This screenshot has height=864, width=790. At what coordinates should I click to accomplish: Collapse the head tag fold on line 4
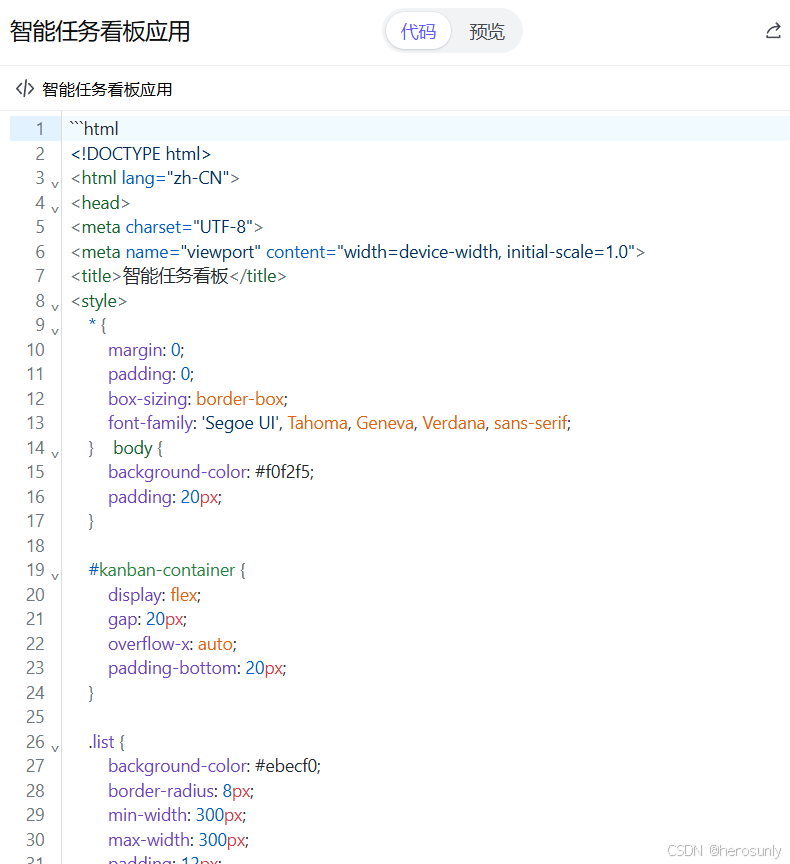[55, 209]
